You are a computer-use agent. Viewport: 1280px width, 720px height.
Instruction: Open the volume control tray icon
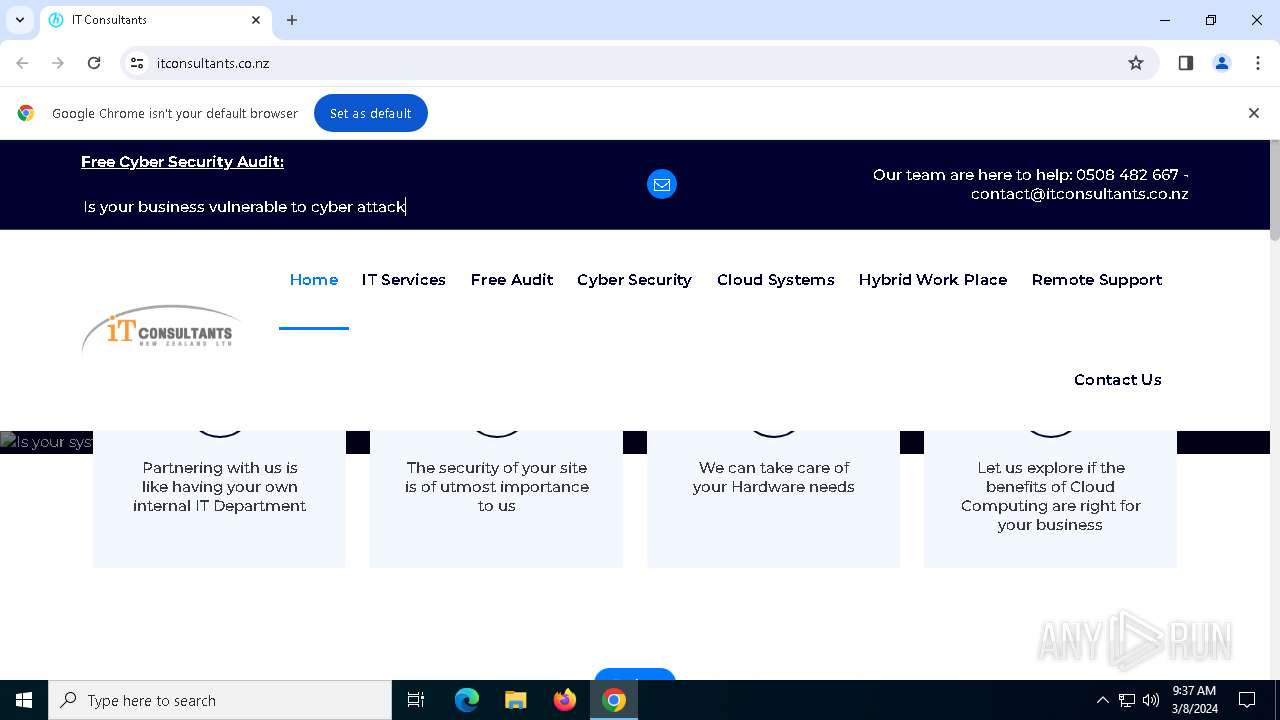pyautogui.click(x=1151, y=700)
